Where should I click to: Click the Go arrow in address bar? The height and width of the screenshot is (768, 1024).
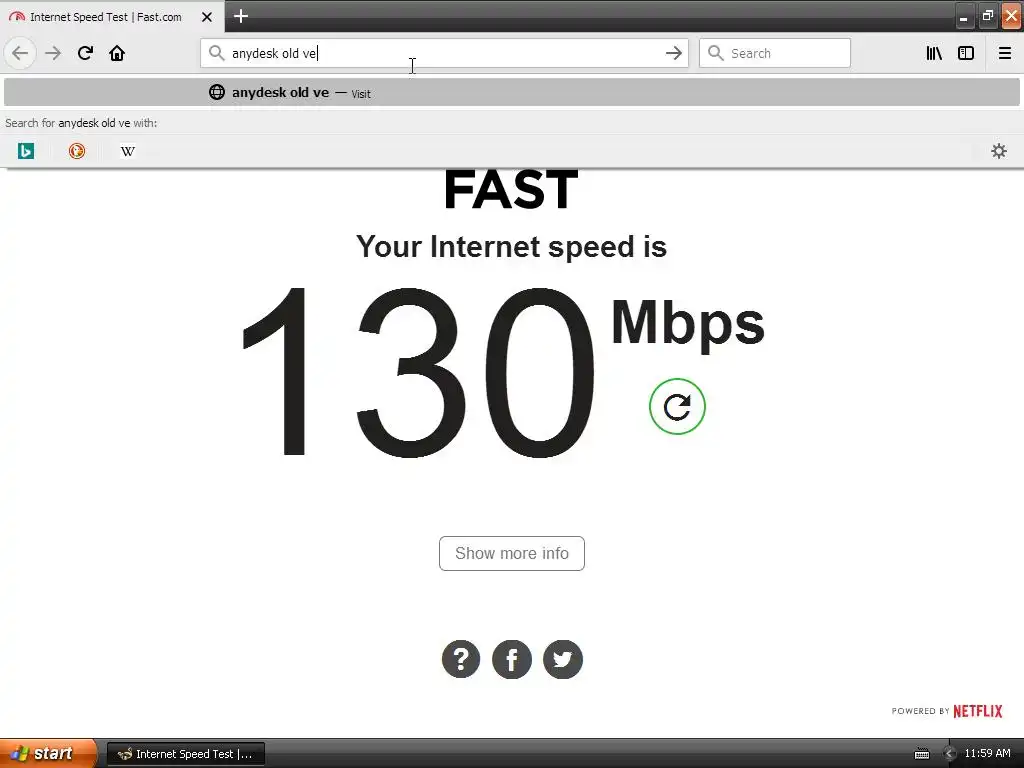coord(673,53)
